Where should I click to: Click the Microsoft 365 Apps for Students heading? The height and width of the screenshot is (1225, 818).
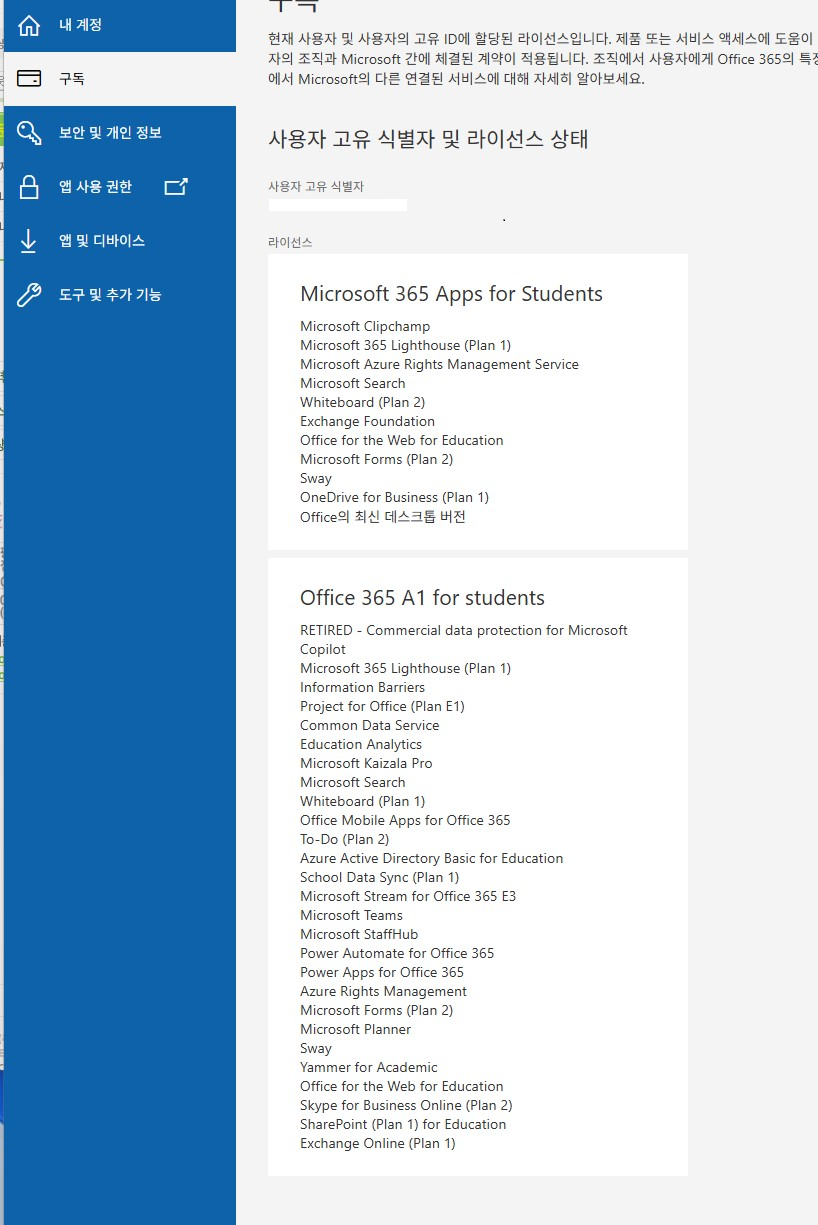point(451,294)
